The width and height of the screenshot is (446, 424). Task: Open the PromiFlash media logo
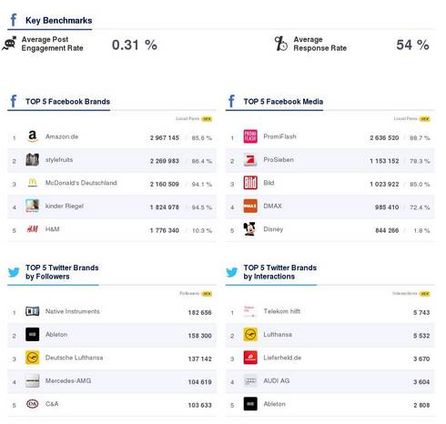(x=250, y=136)
